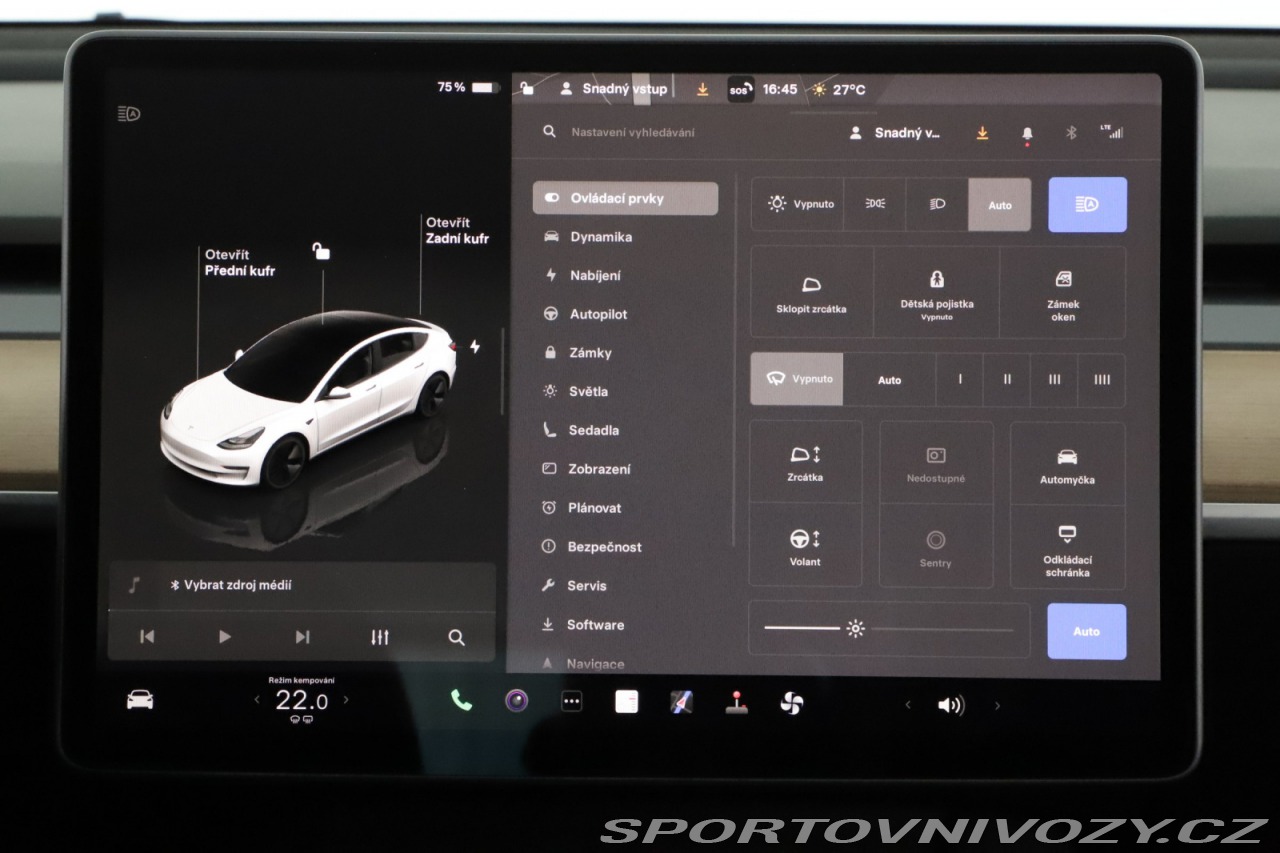
Task: Tap the Zrcátka mirror adjust tile
Action: click(805, 463)
